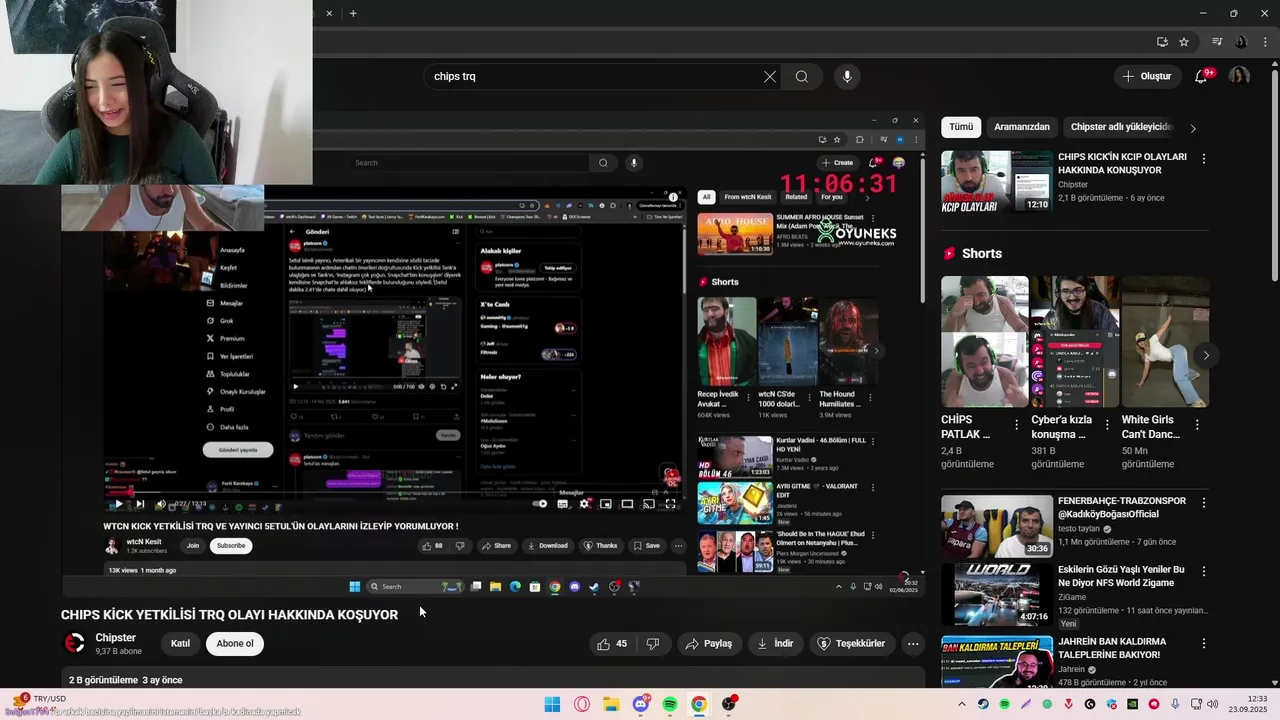Viewport: 1280px width, 720px height.
Task: Open a new Chrome tab
Action: [353, 13]
